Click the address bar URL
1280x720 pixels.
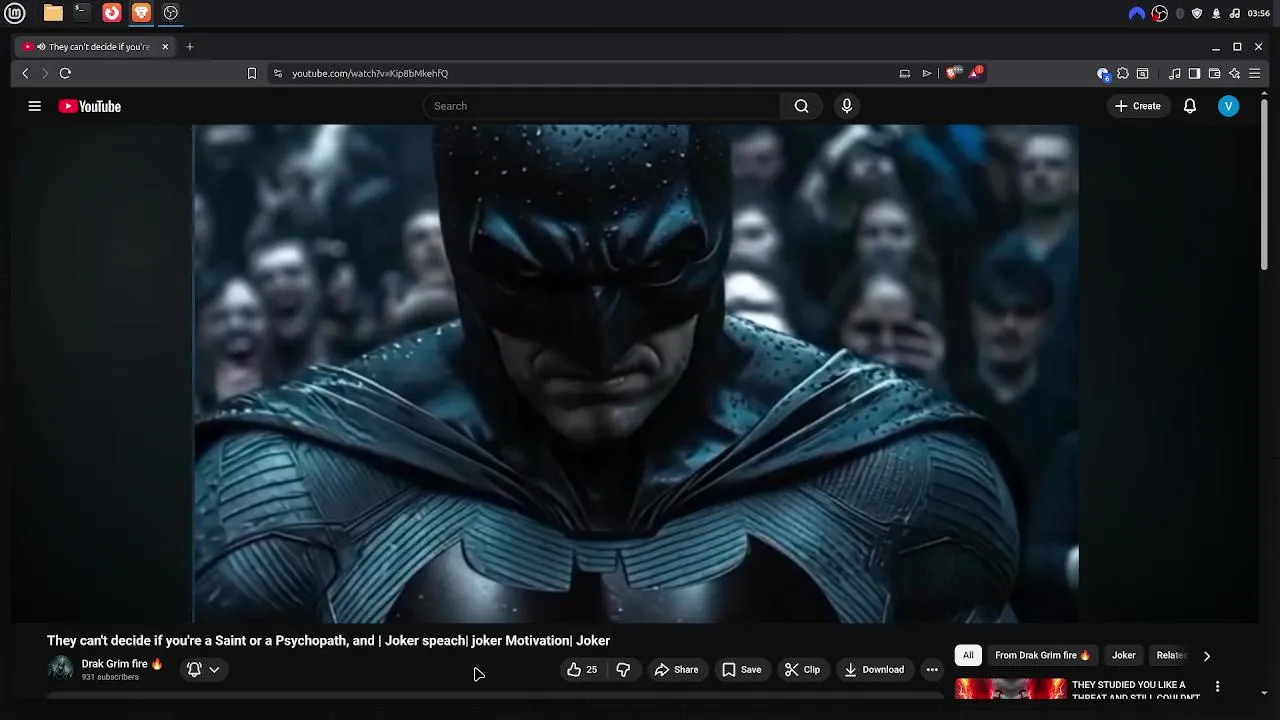click(x=370, y=73)
